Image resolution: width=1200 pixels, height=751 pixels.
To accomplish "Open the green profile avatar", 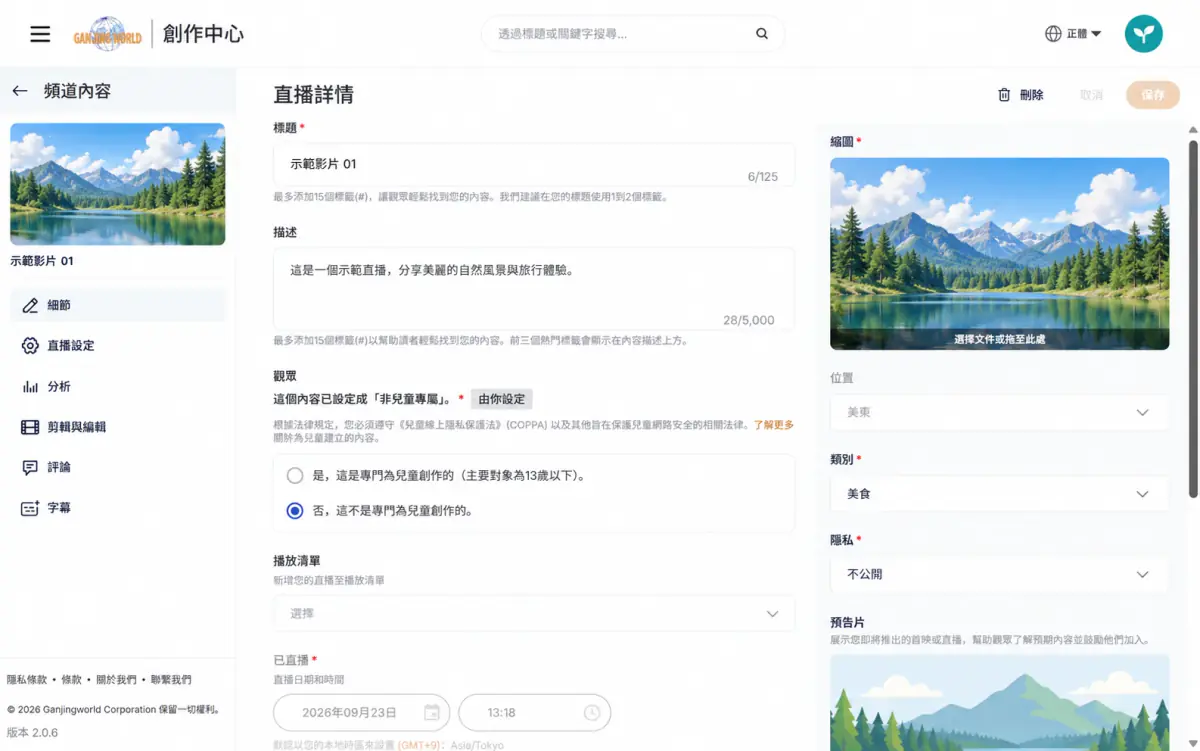I will tap(1144, 34).
